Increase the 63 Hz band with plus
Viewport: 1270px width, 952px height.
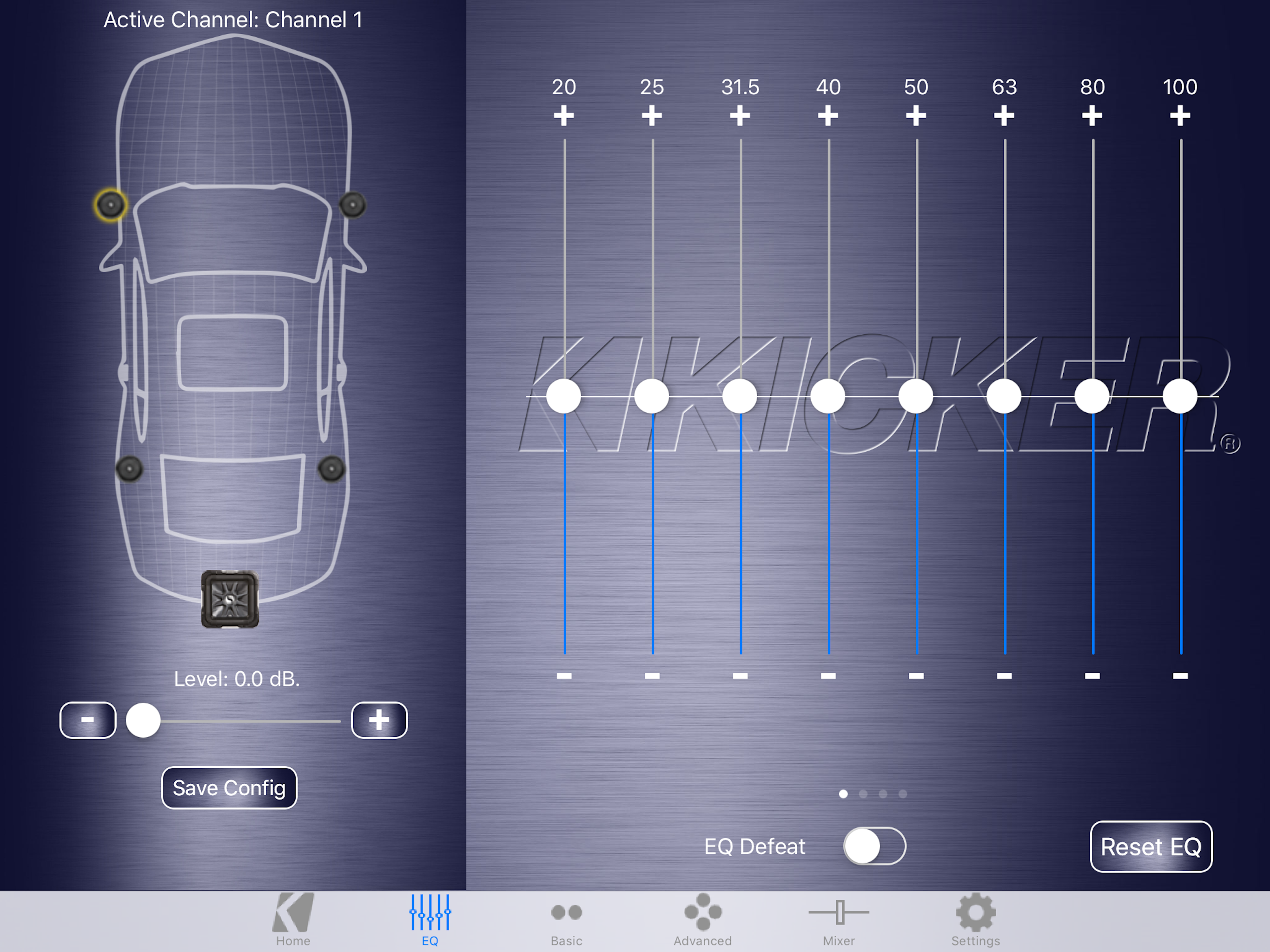[1004, 115]
